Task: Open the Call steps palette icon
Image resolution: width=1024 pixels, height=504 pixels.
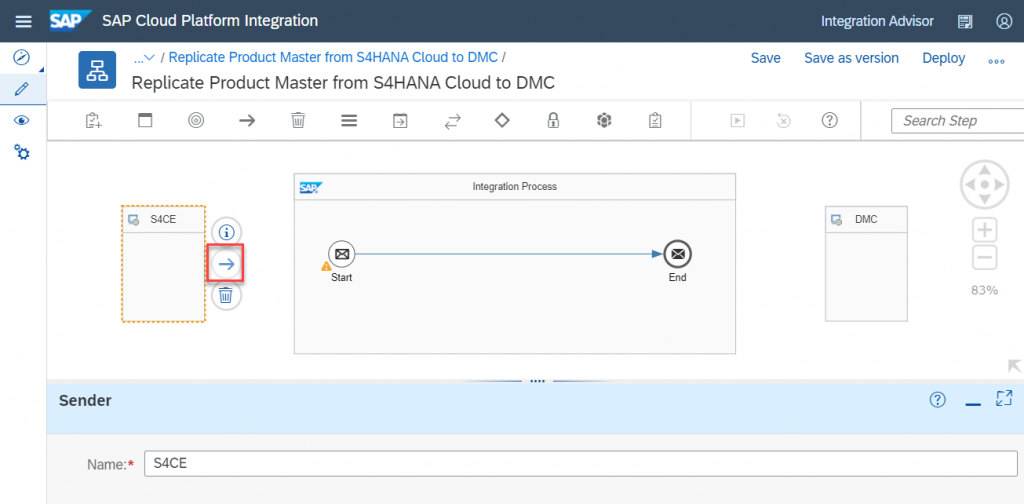Action: pos(400,121)
